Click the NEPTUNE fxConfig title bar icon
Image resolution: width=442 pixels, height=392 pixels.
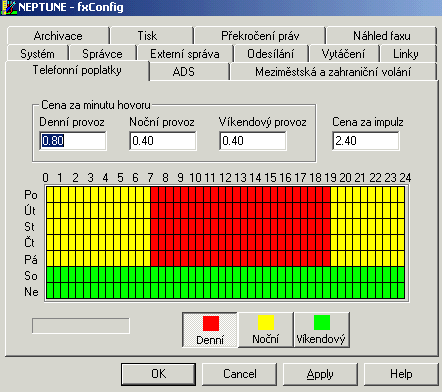pyautogui.click(x=8, y=7)
